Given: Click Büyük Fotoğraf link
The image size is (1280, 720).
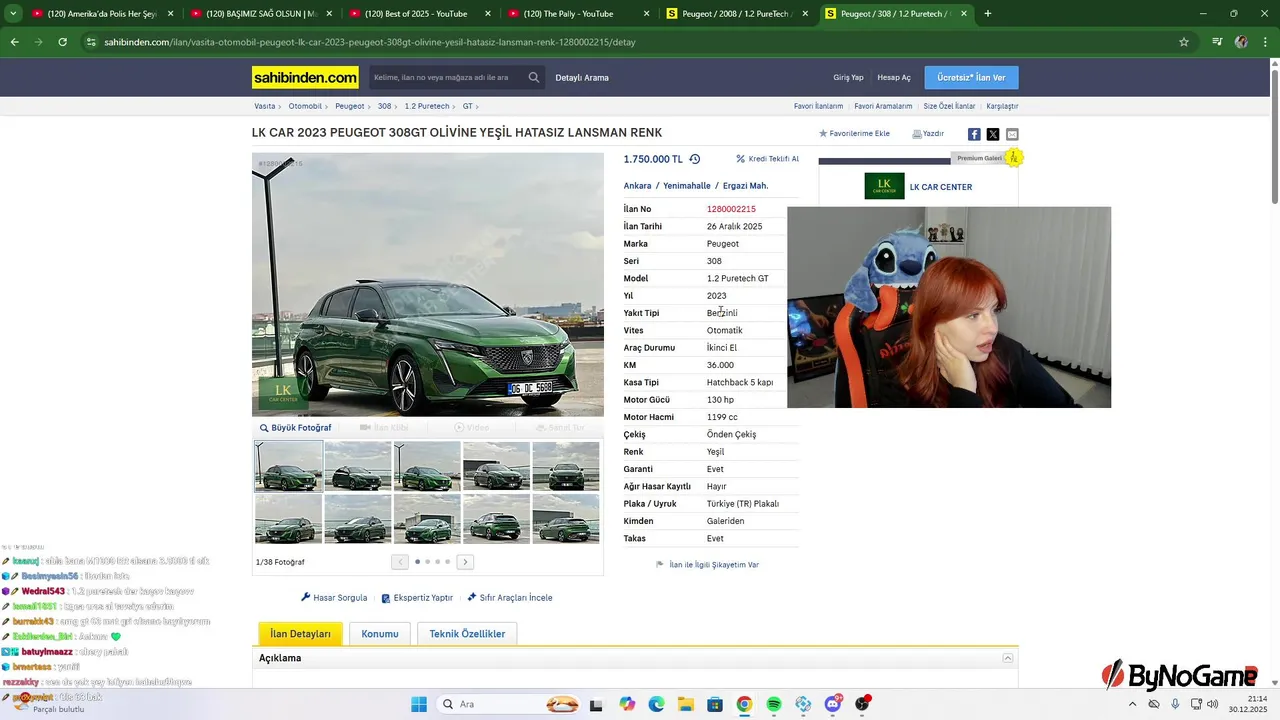Looking at the screenshot, I should (296, 428).
